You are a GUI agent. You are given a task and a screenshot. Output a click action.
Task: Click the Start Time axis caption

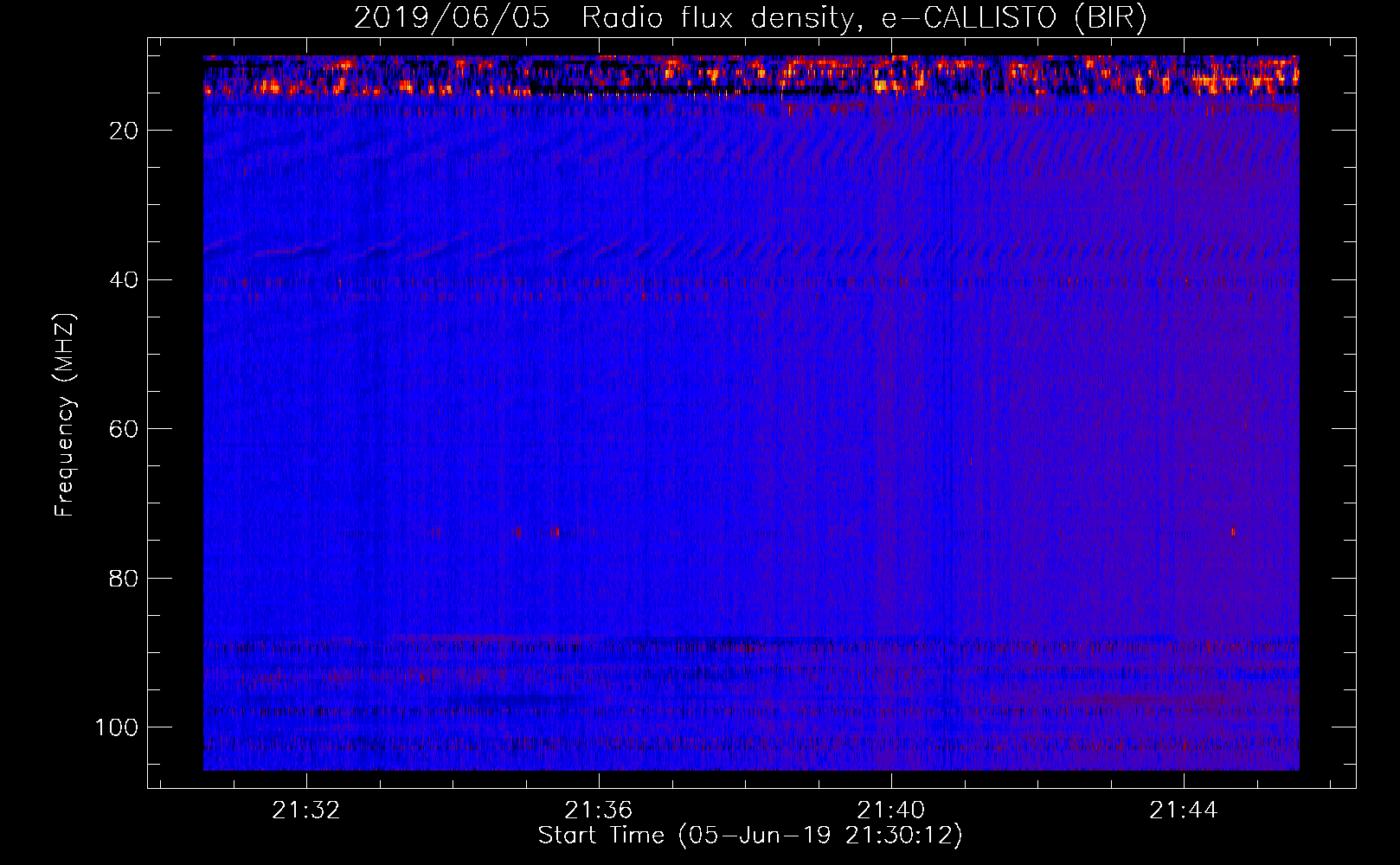[750, 836]
